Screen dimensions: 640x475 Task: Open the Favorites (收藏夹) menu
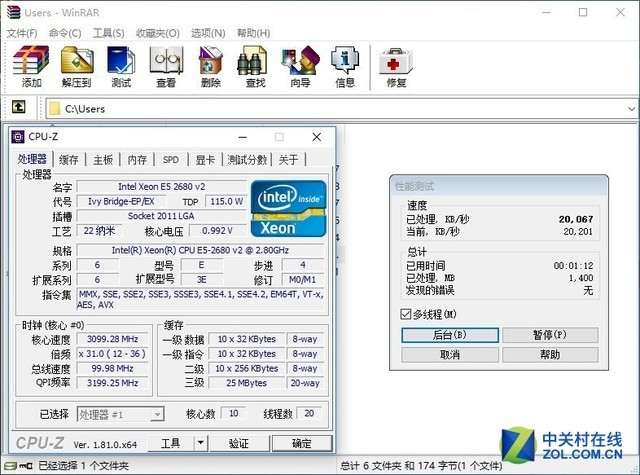pyautogui.click(x=158, y=33)
